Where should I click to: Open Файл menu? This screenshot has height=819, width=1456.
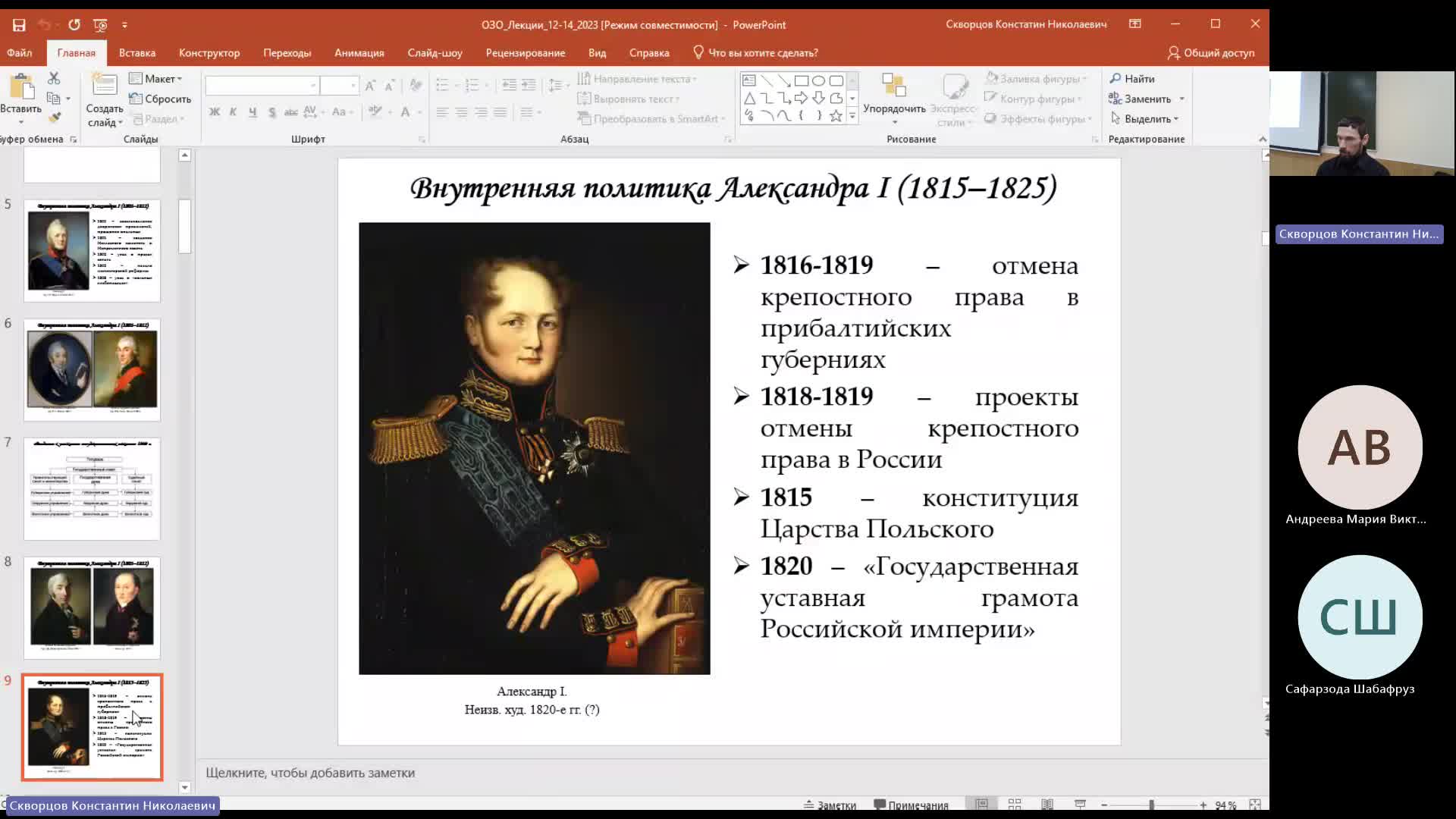coord(20,53)
